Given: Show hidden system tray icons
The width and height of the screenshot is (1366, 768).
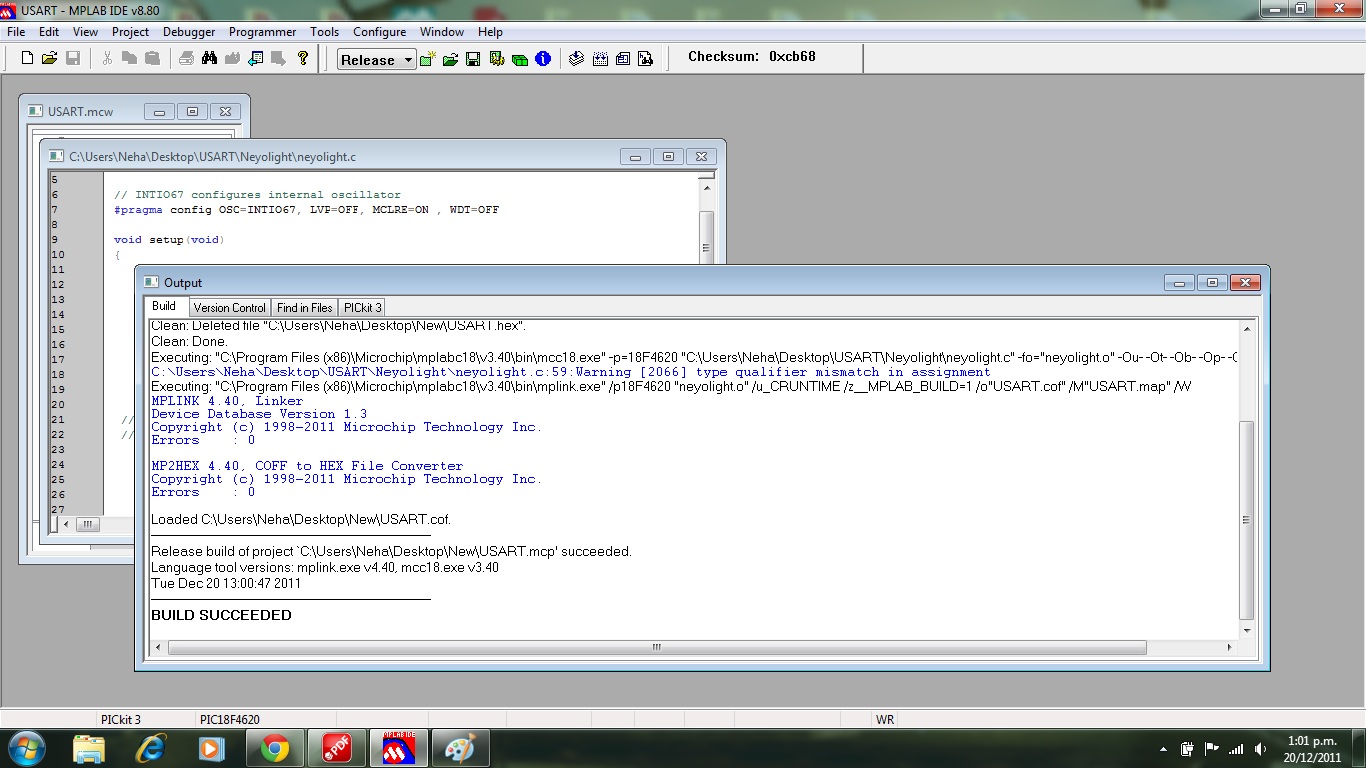Looking at the screenshot, I should 1163,749.
